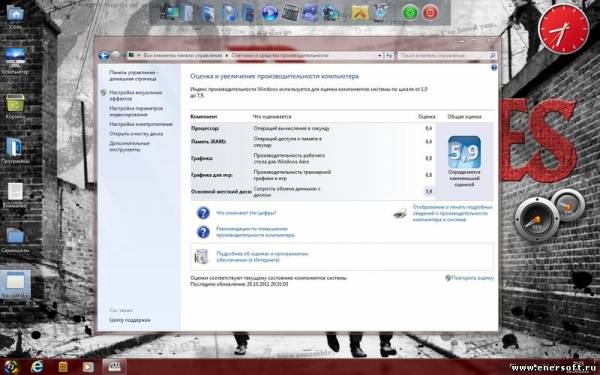This screenshot has width=600, height=375.
Task: Click the refresh button beside the address bar
Action: (389, 55)
